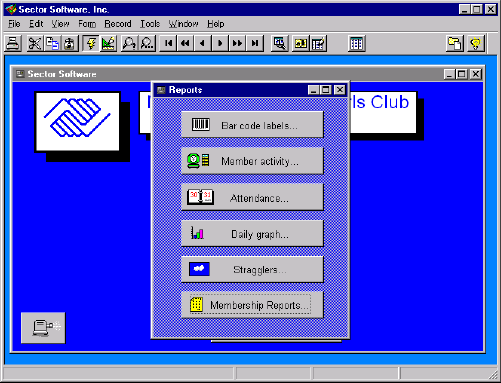501x383 pixels.
Task: Select the scissors cut icon
Action: pos(34,43)
